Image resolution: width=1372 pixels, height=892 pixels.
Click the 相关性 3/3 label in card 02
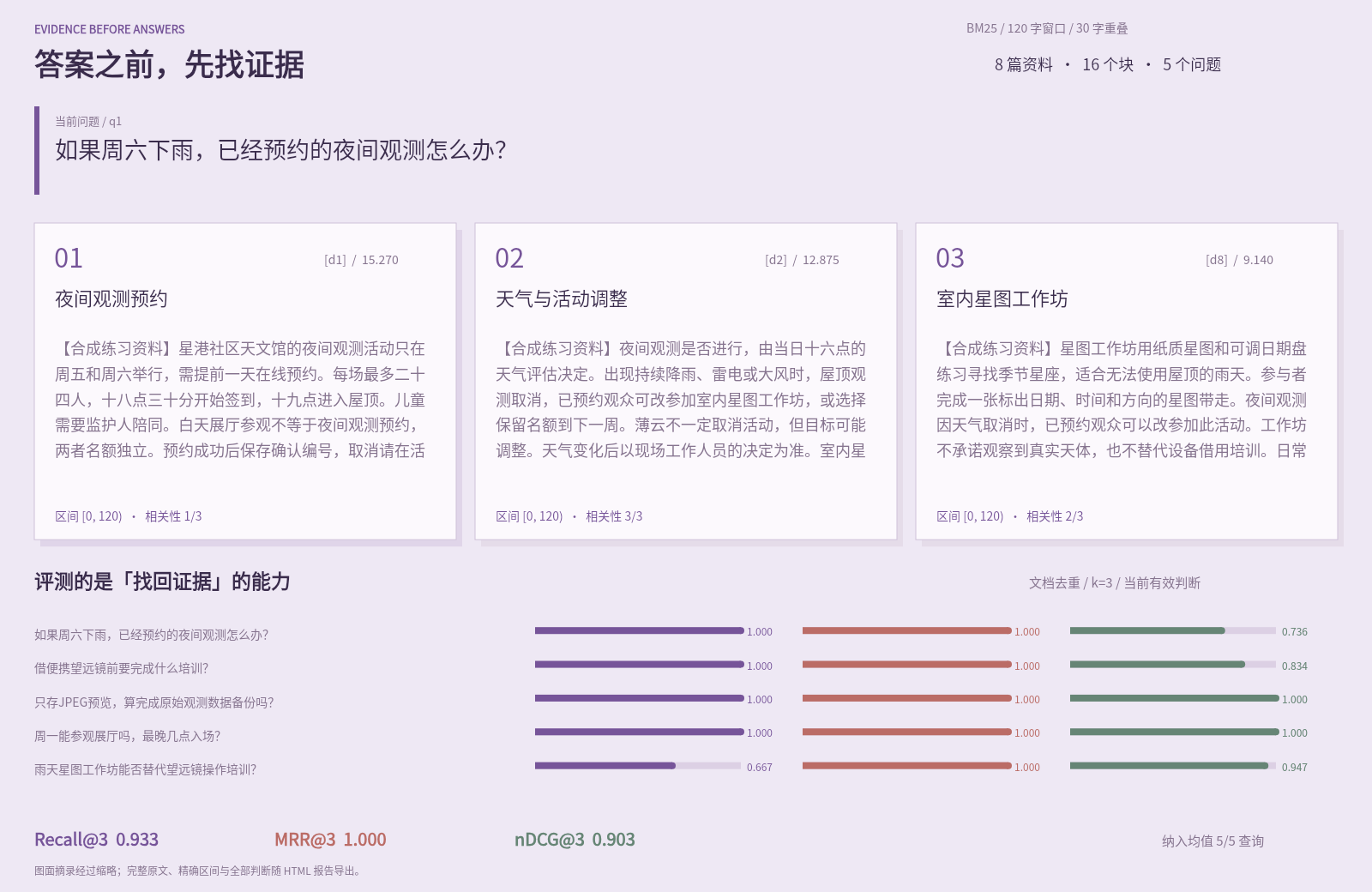[614, 516]
